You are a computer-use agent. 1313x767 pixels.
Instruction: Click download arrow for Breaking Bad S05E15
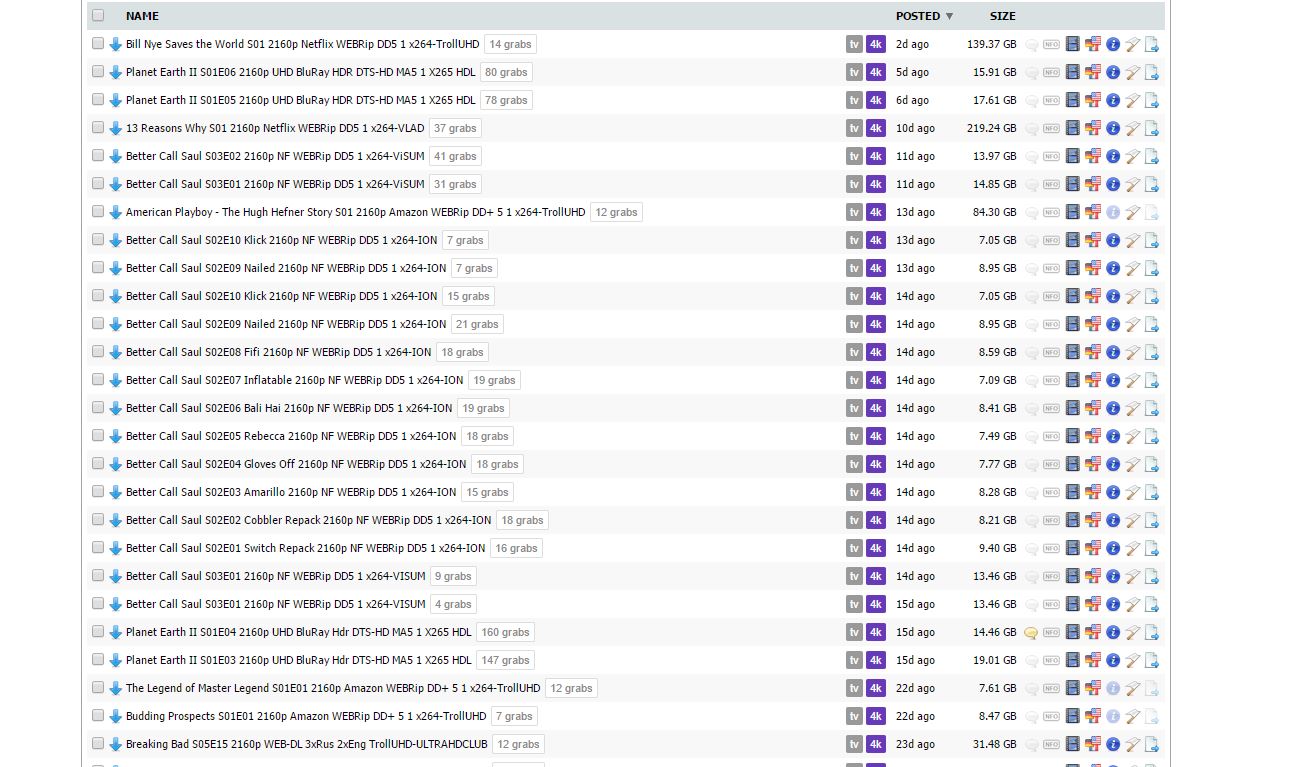(115, 744)
